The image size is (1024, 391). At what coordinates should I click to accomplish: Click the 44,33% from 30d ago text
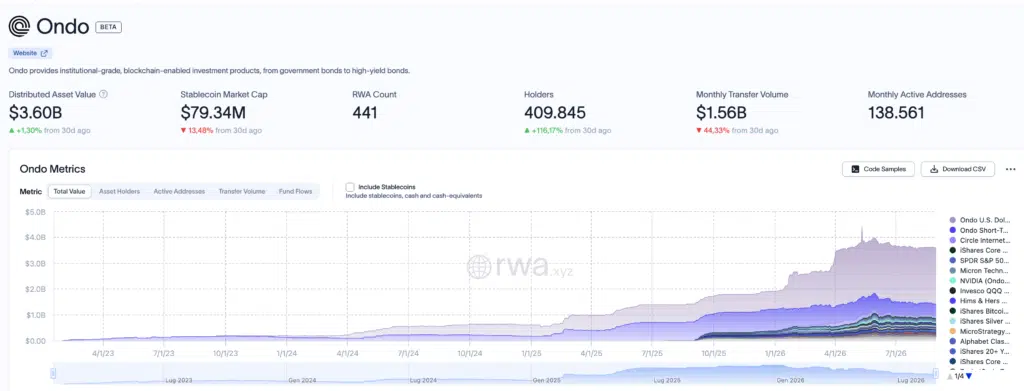click(741, 131)
